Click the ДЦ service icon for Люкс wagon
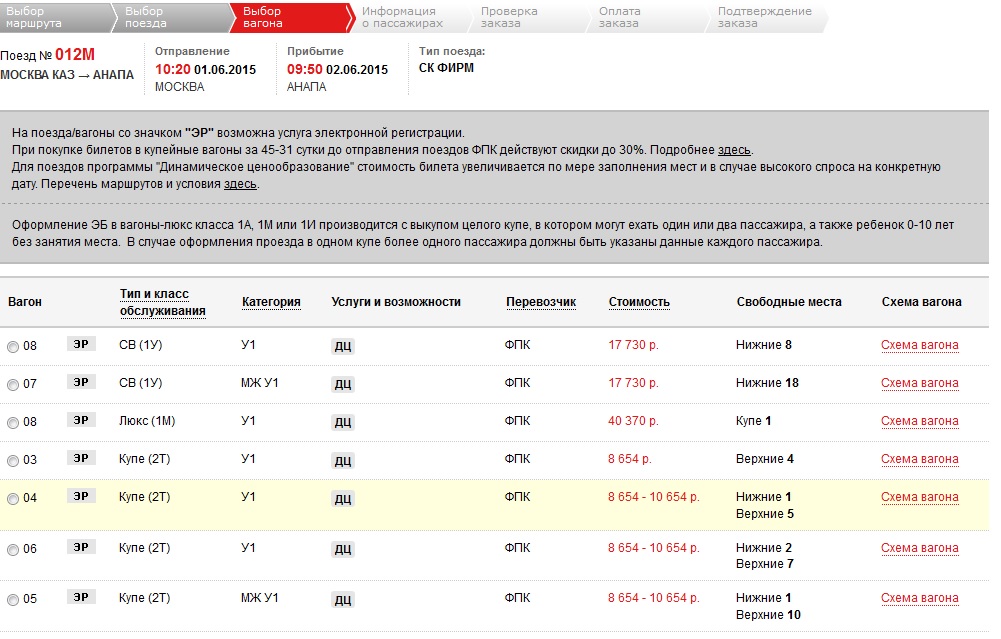The width and height of the screenshot is (1001, 639). coord(342,422)
